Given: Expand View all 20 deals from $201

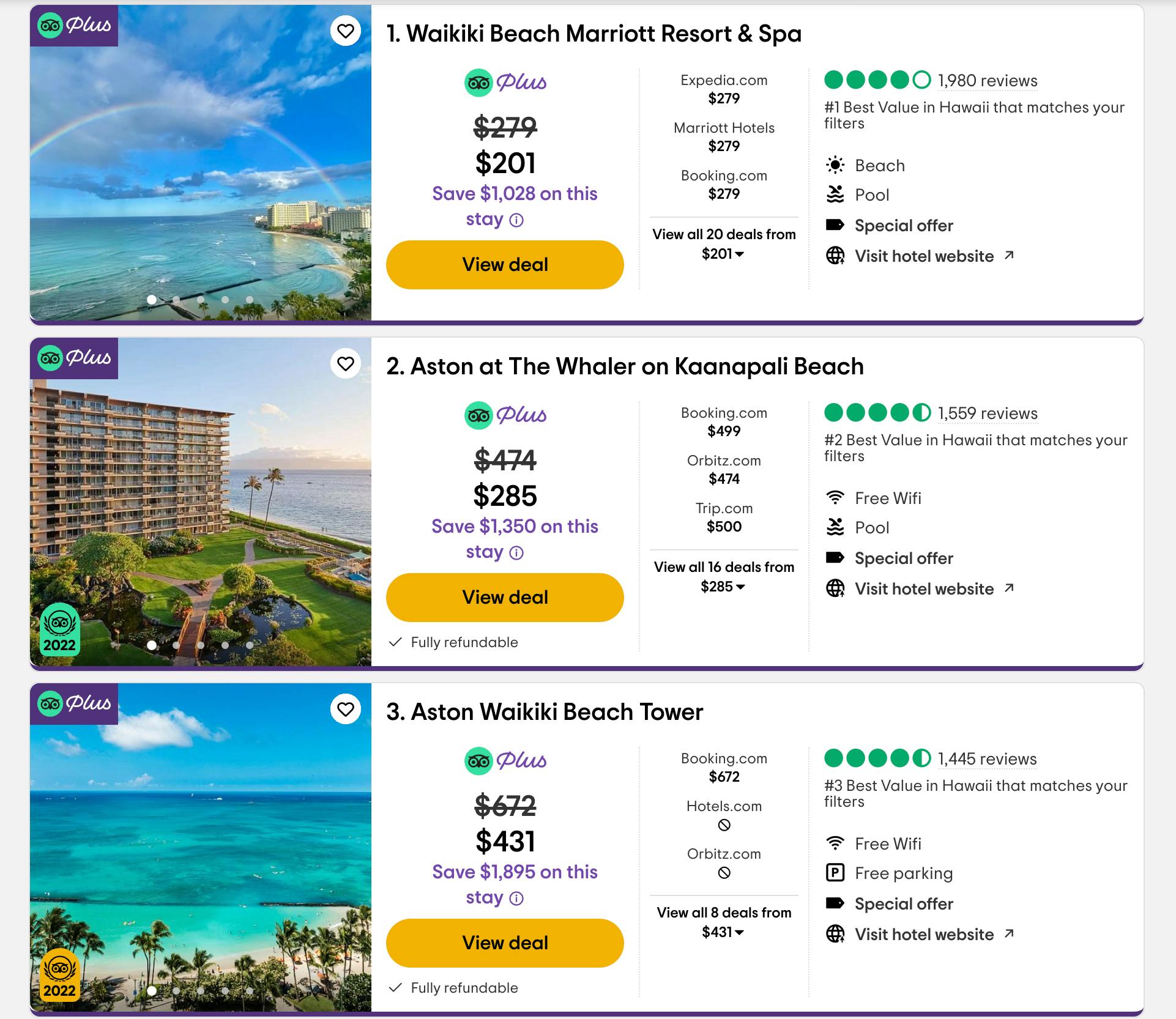Looking at the screenshot, I should pyautogui.click(x=724, y=244).
